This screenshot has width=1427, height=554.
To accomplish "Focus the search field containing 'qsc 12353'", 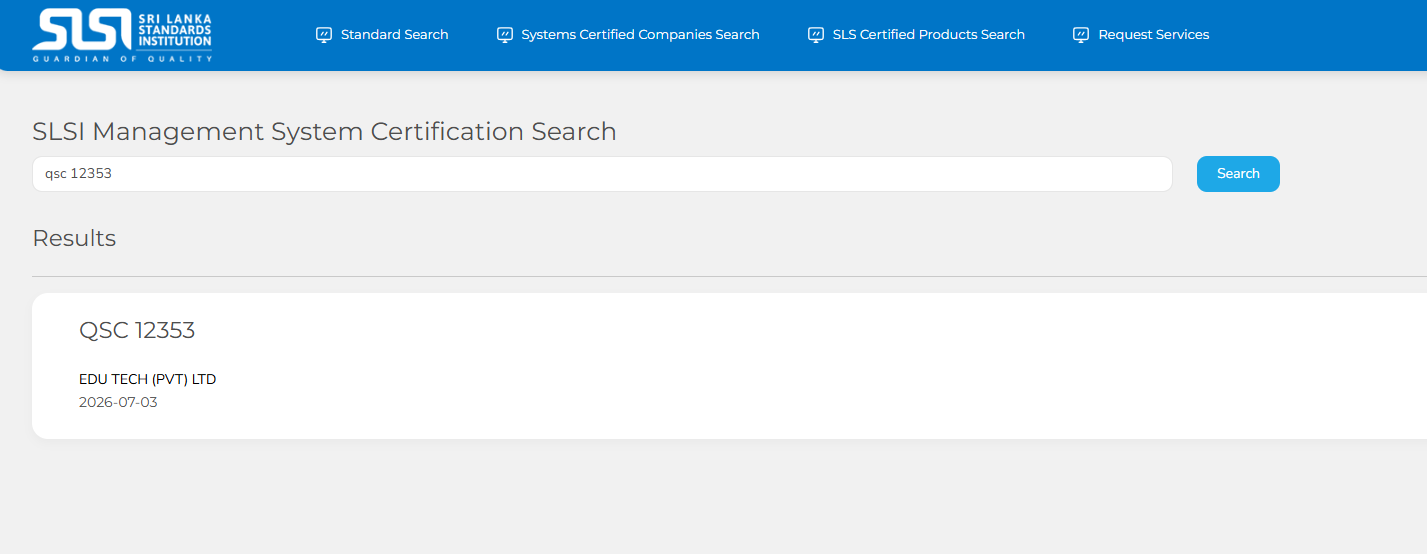I will 600,174.
